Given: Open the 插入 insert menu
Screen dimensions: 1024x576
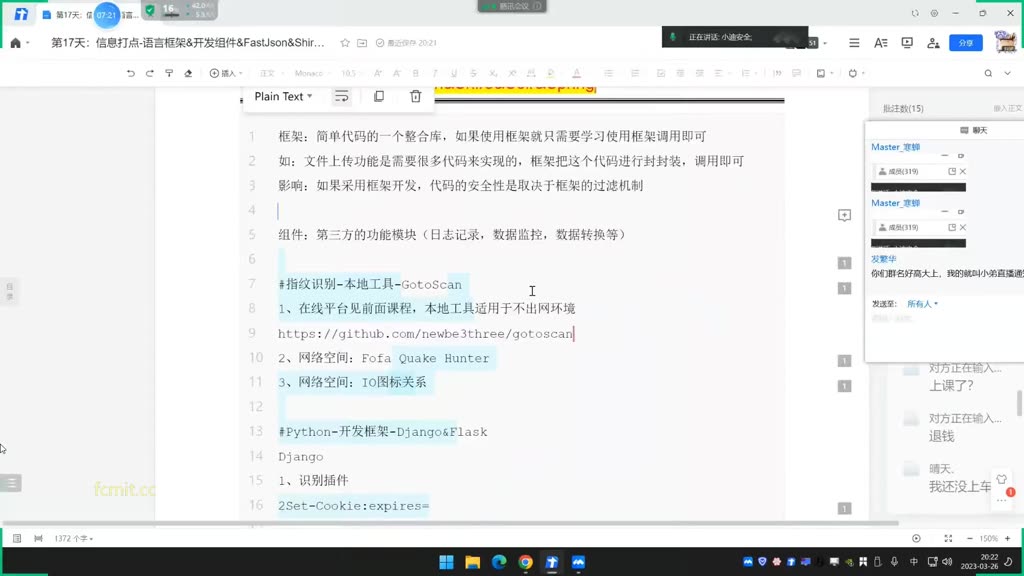Looking at the screenshot, I should (x=226, y=73).
